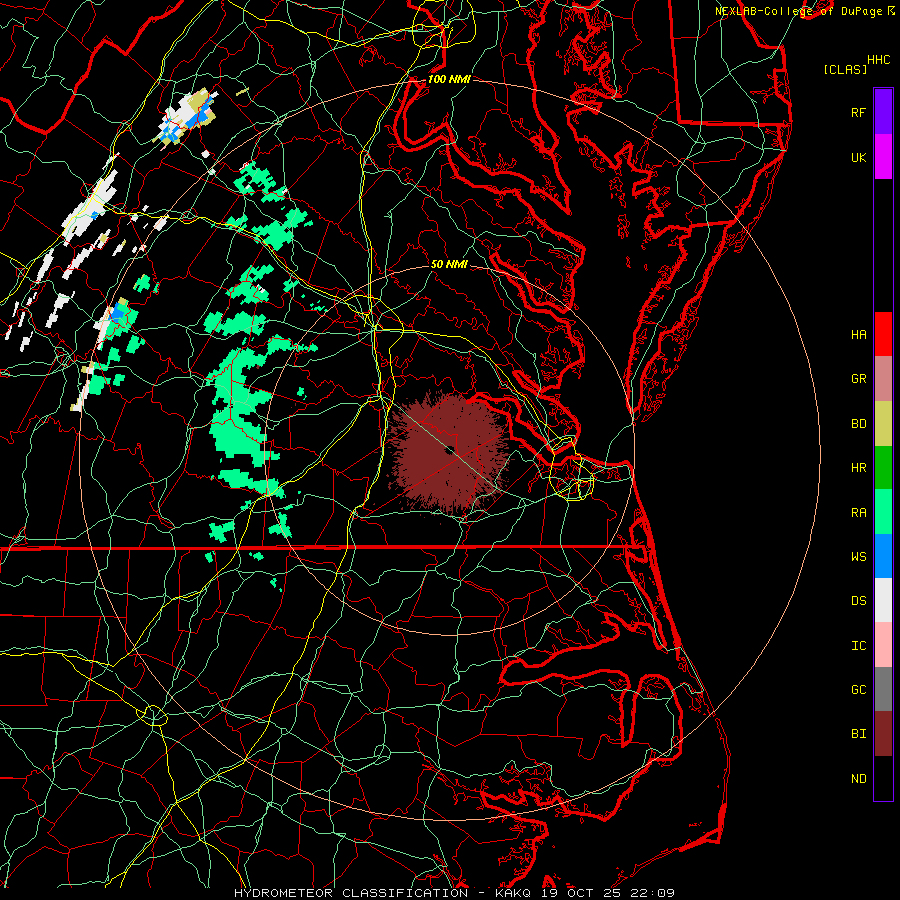Click the HHC product label
The height and width of the screenshot is (900, 900).
click(878, 60)
